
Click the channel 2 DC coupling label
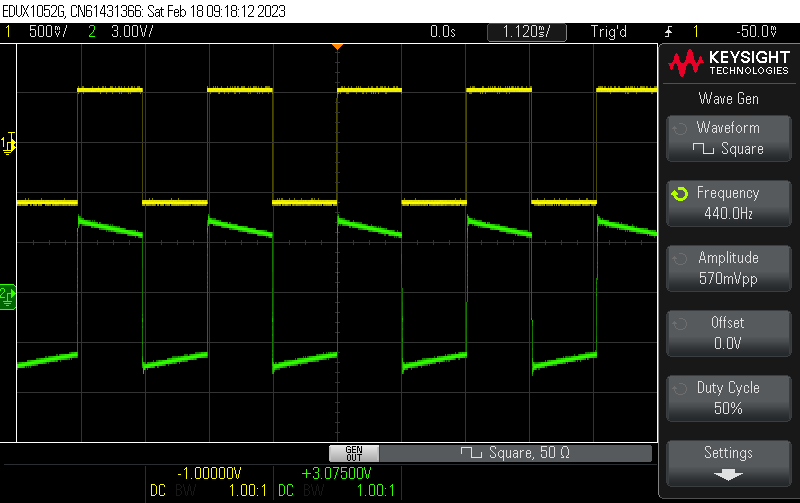tap(286, 491)
